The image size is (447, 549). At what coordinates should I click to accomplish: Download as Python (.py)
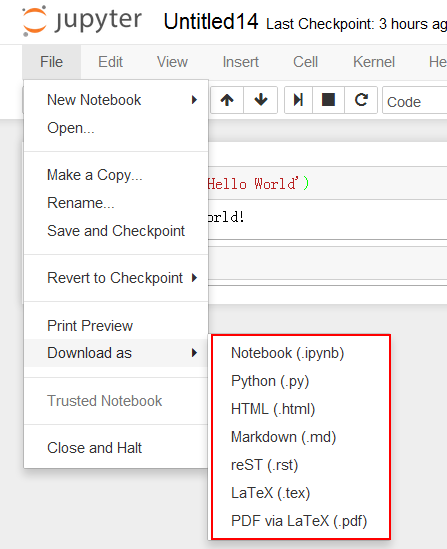pos(301,381)
